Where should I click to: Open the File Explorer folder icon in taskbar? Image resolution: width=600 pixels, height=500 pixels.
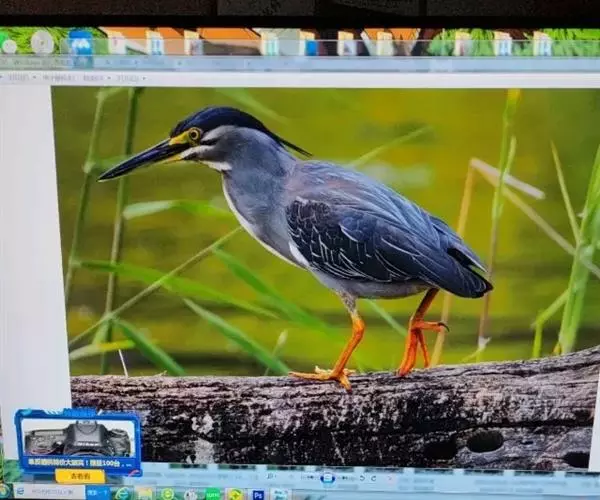pos(145,493)
